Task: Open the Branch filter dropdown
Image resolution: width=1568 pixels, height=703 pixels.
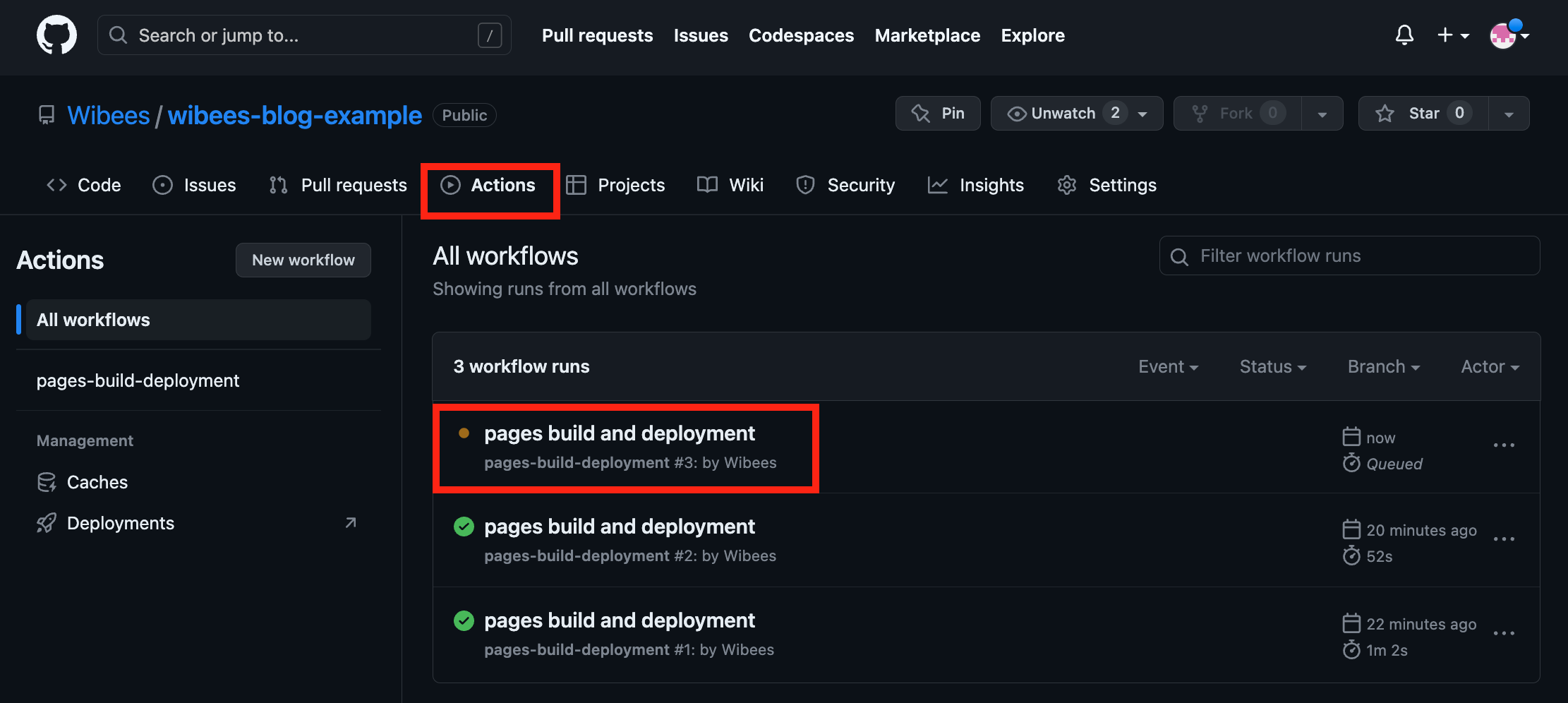Action: (x=1384, y=366)
